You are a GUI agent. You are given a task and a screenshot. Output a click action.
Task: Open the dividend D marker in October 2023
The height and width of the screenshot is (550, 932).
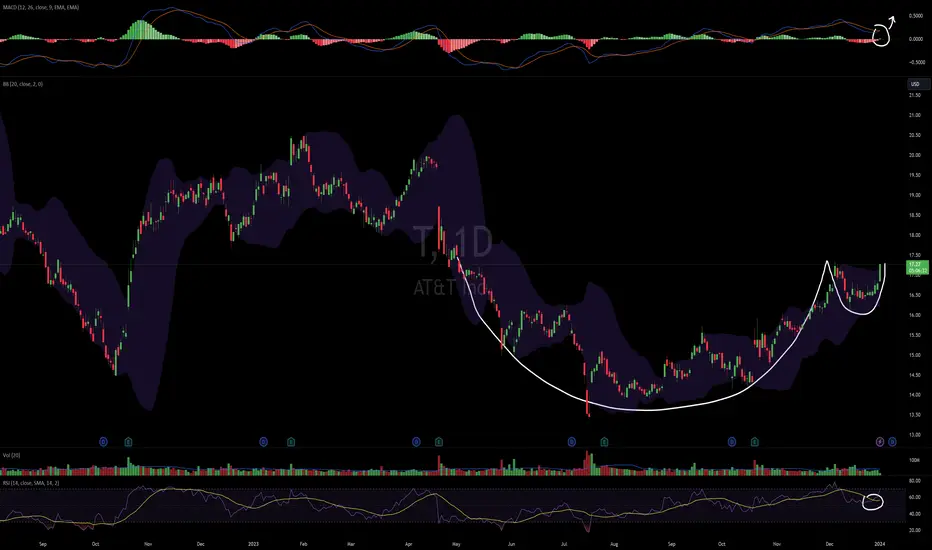pos(732,442)
